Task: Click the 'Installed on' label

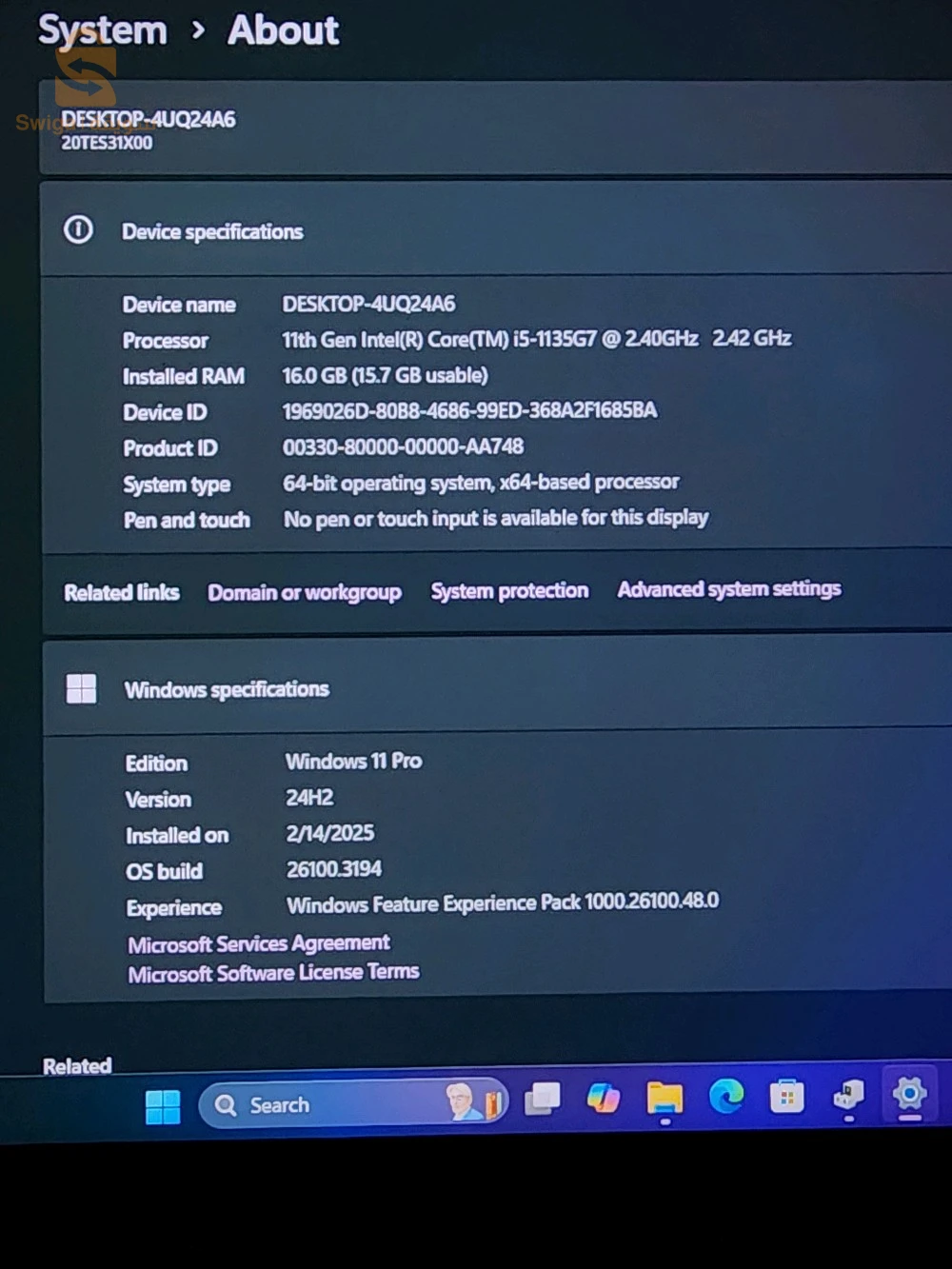Action: [177, 836]
